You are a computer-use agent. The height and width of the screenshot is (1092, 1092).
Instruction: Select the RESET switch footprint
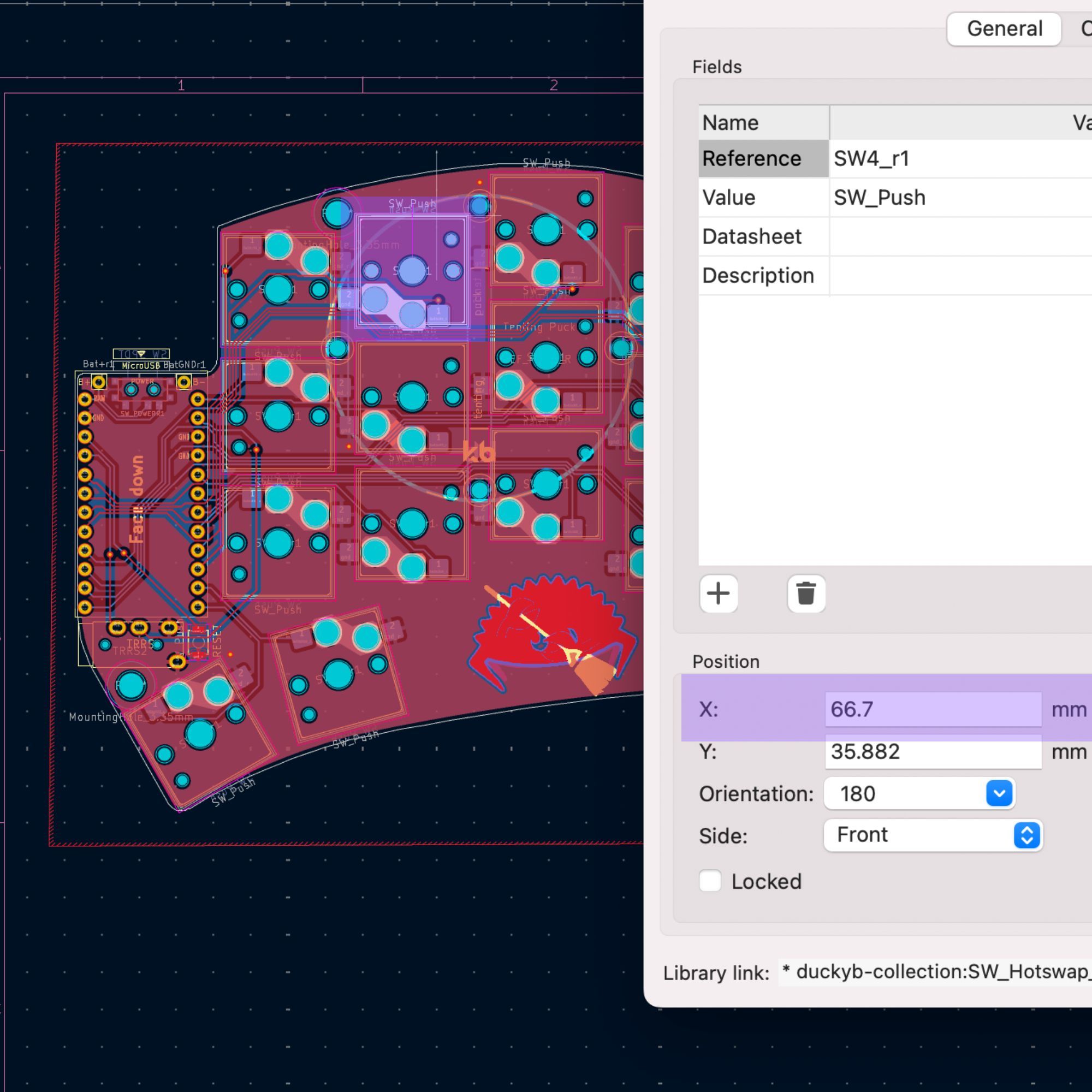click(199, 643)
